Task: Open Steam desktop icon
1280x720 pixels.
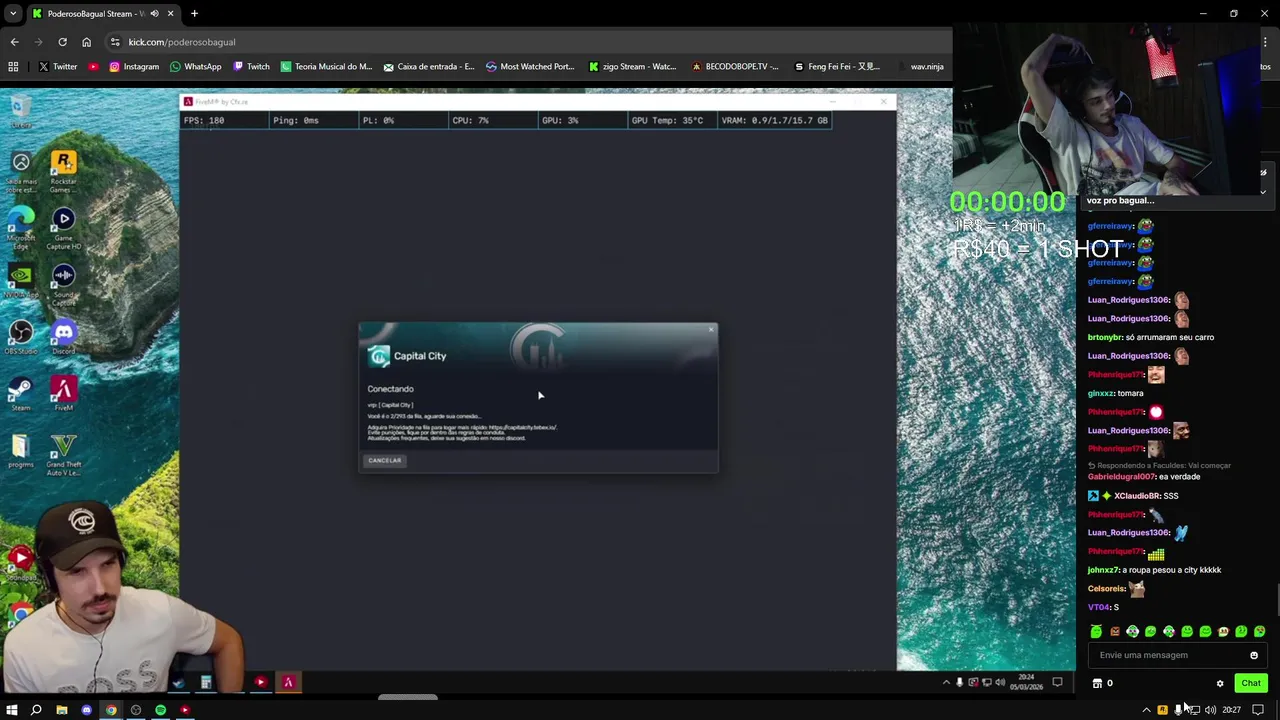Action: pos(21,394)
